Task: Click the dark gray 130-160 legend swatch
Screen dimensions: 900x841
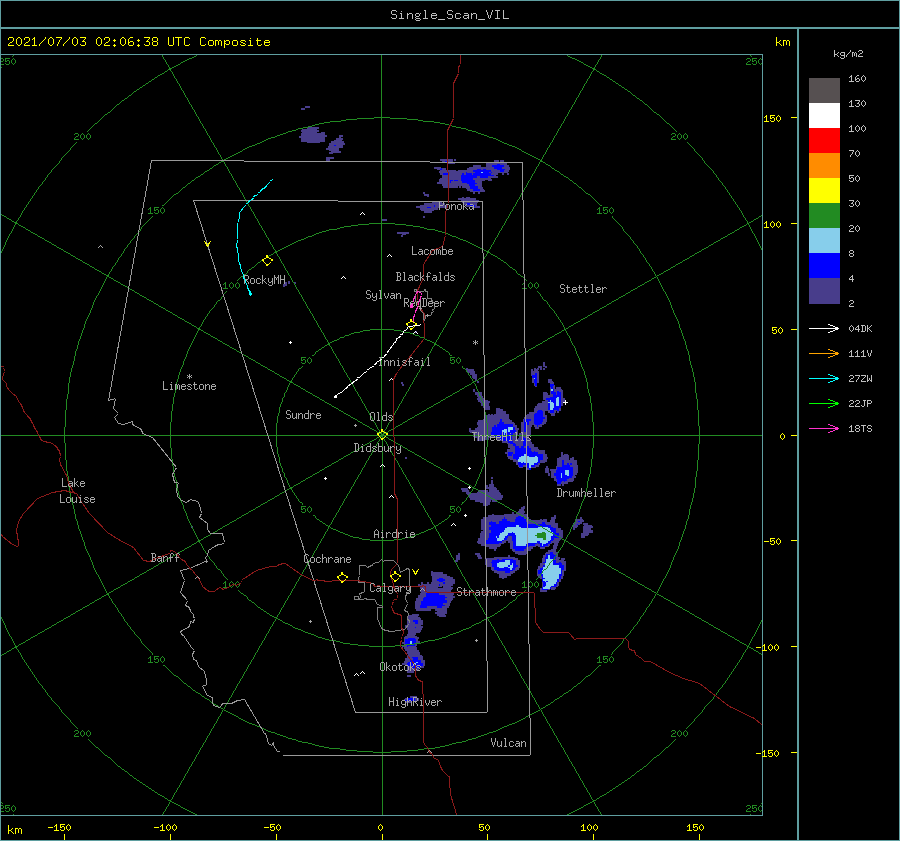Action: tap(824, 91)
